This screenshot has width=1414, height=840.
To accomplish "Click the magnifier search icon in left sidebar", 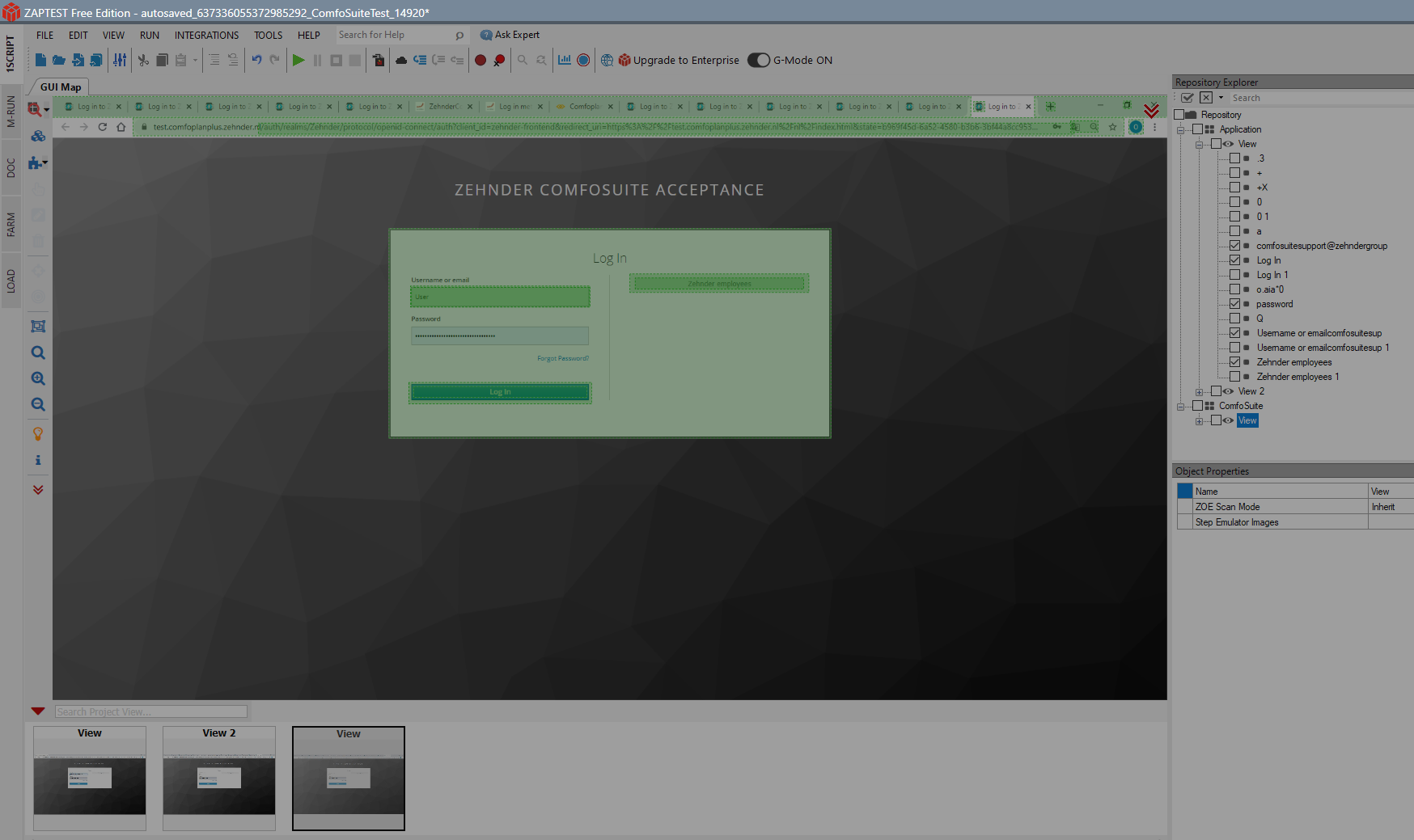I will tap(38, 352).
